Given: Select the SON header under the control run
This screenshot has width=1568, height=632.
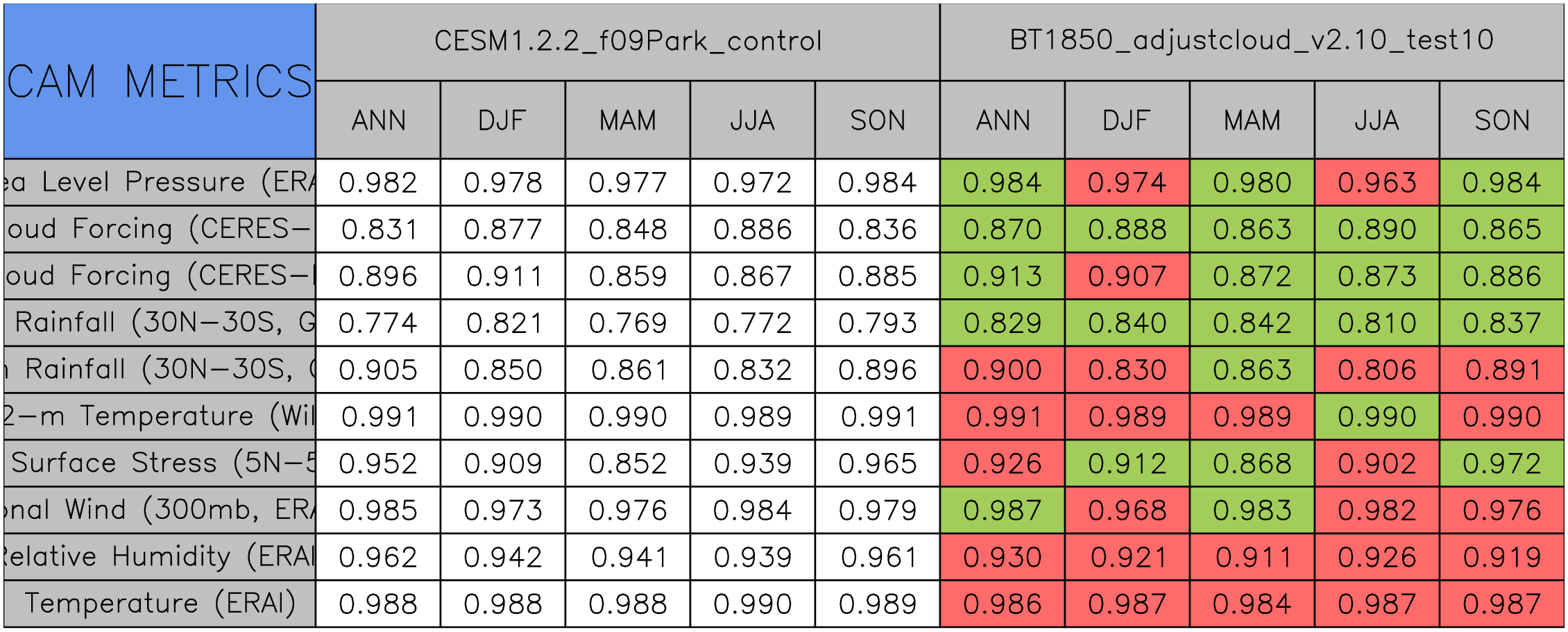Looking at the screenshot, I should coord(878,121).
